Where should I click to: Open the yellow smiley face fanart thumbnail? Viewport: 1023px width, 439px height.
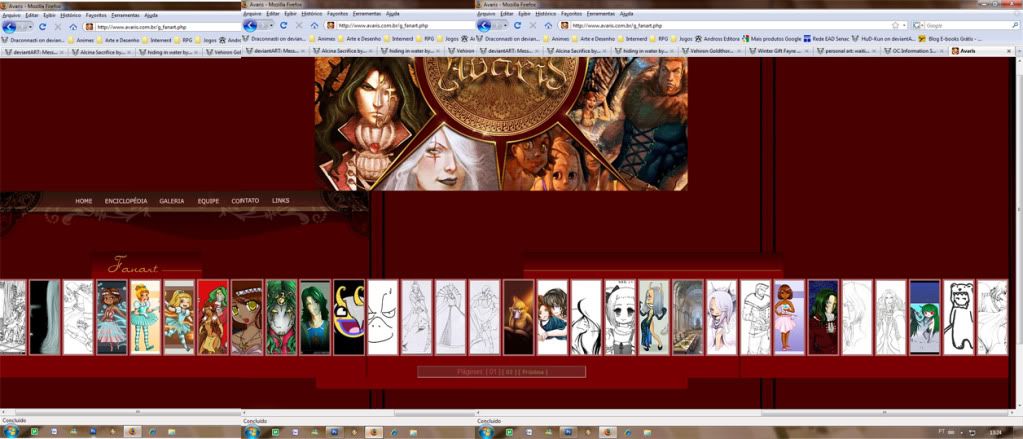click(x=348, y=317)
